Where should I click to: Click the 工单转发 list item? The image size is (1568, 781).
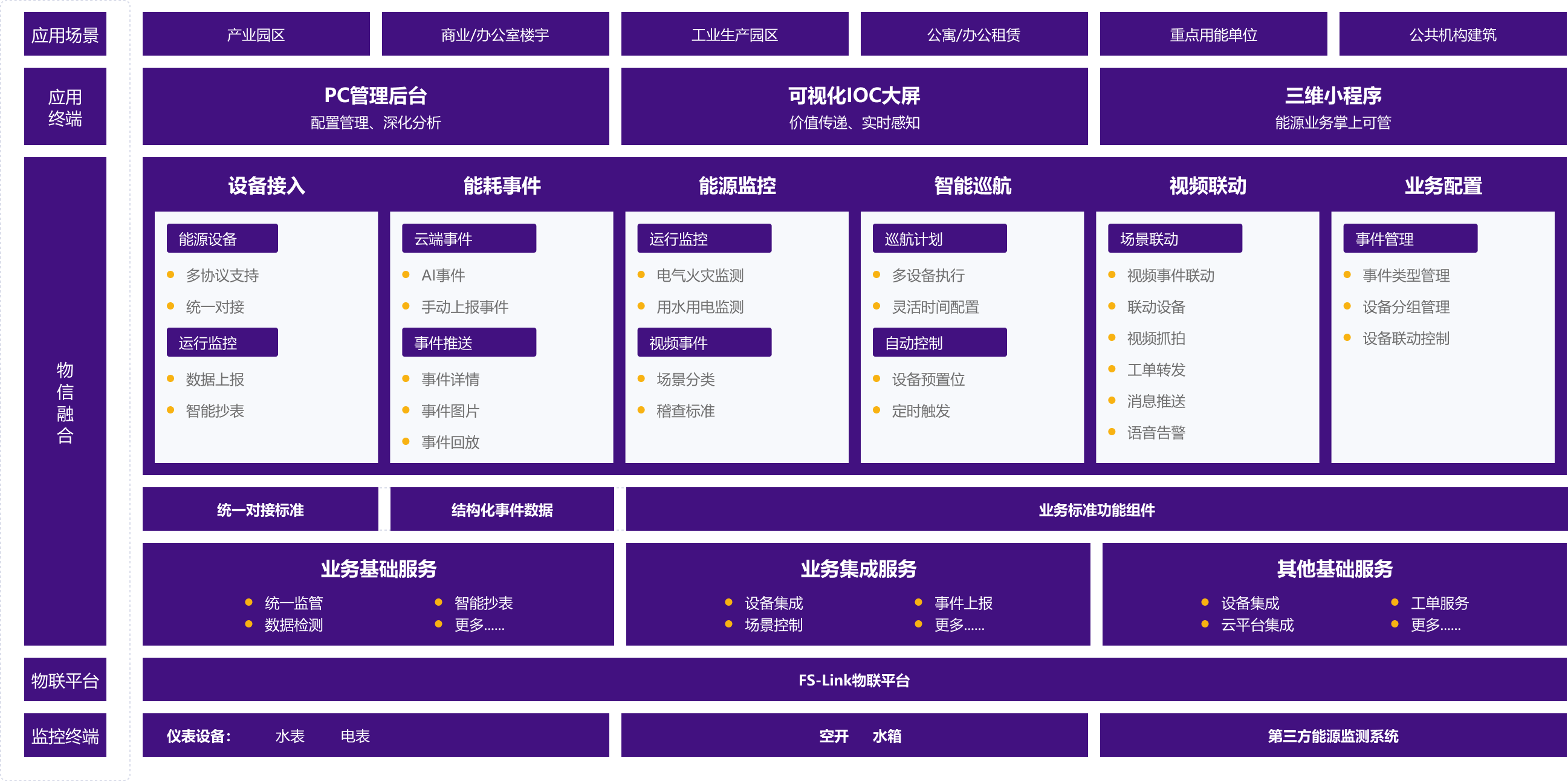[1156, 369]
